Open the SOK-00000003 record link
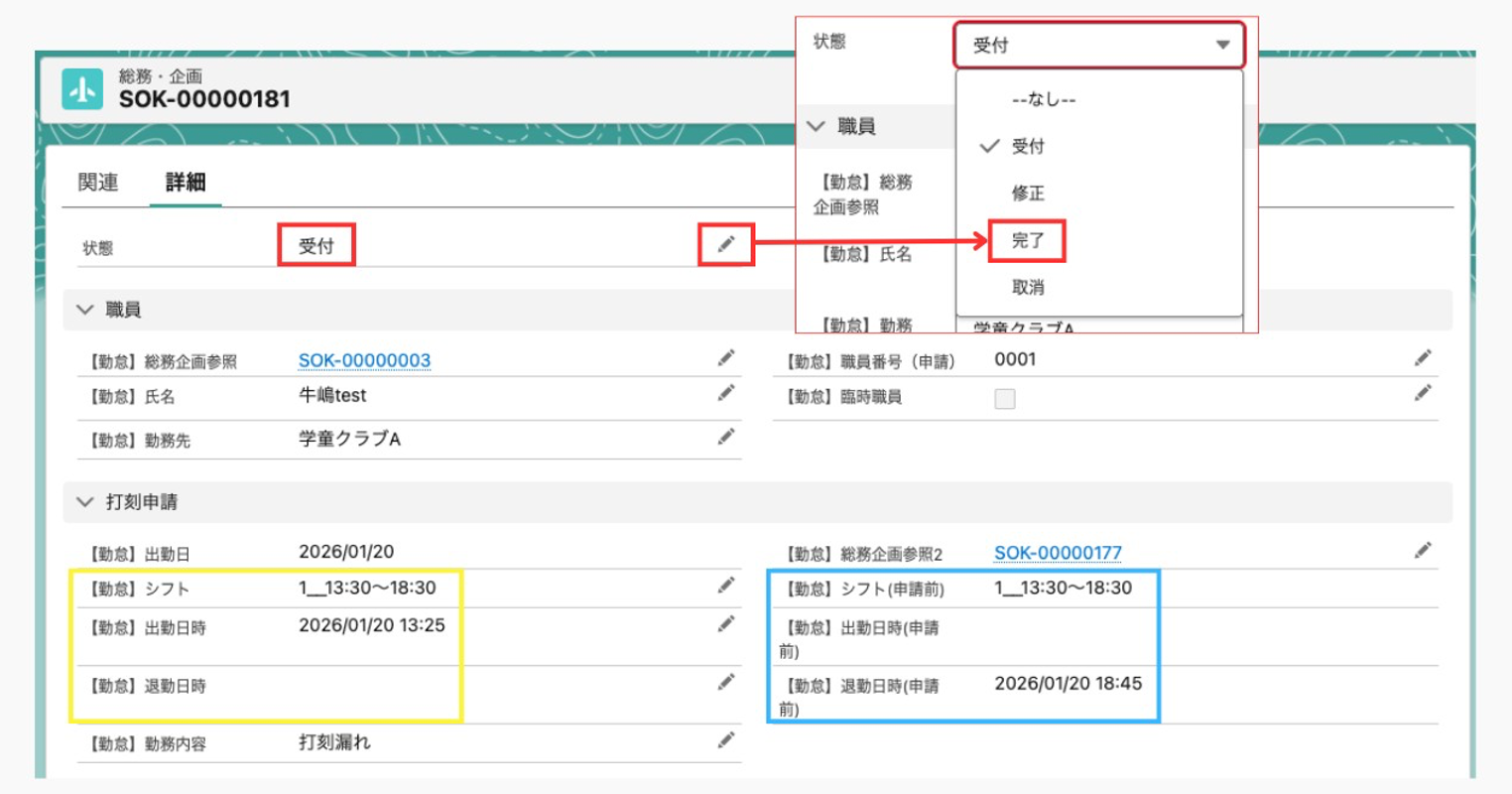Viewport: 1512px width, 794px height. coord(365,360)
